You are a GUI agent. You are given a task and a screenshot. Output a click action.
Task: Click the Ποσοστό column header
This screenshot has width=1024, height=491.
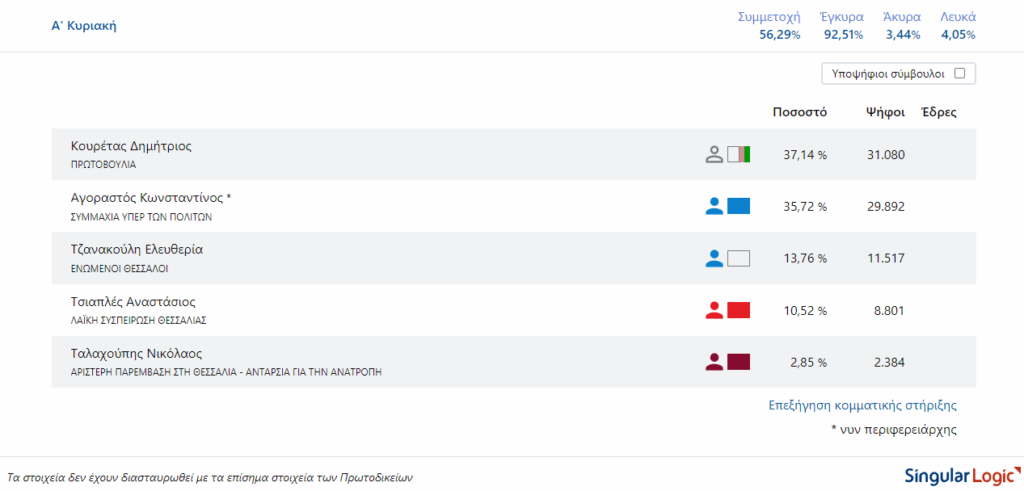tap(799, 112)
